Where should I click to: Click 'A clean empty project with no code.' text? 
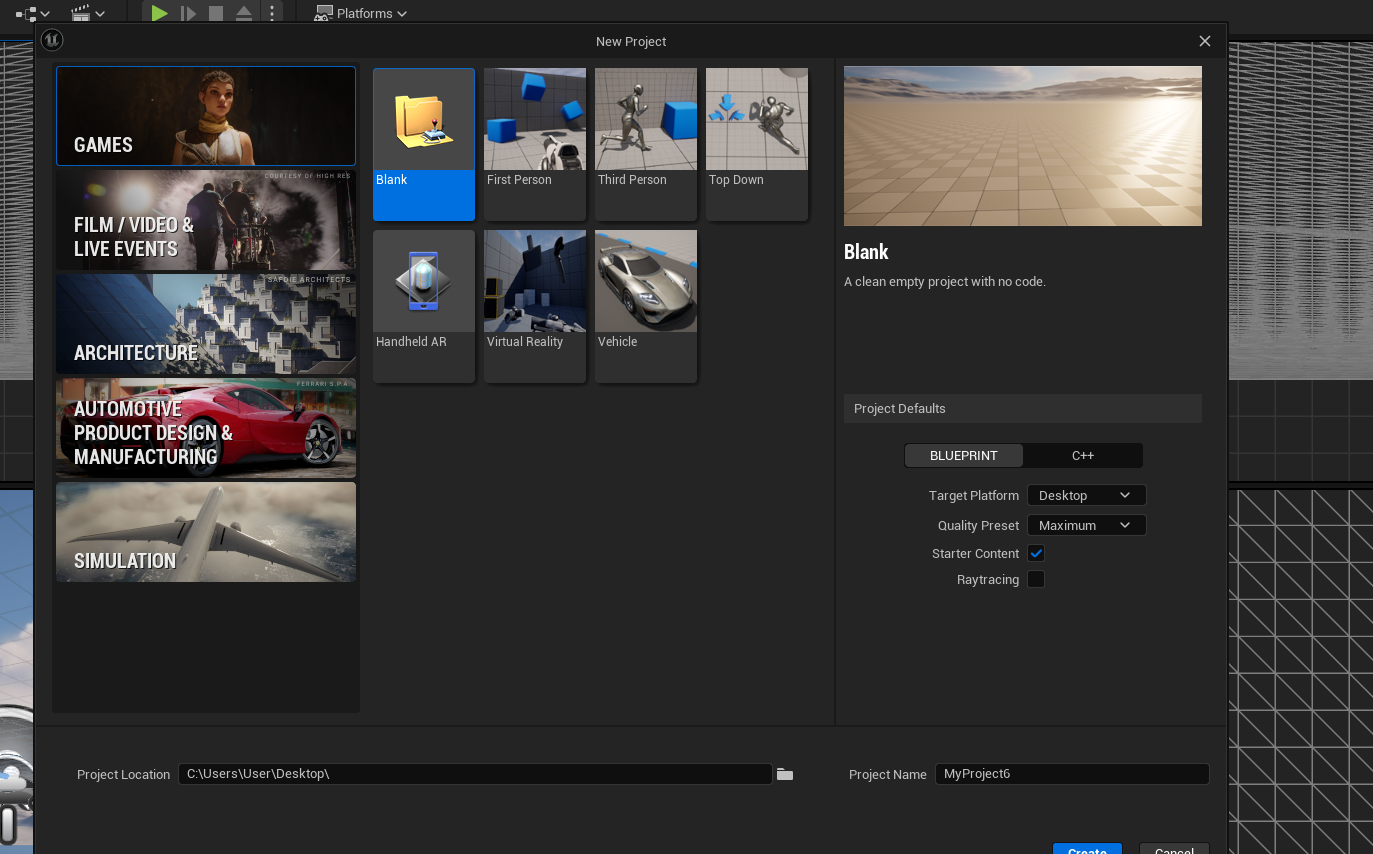click(x=945, y=282)
